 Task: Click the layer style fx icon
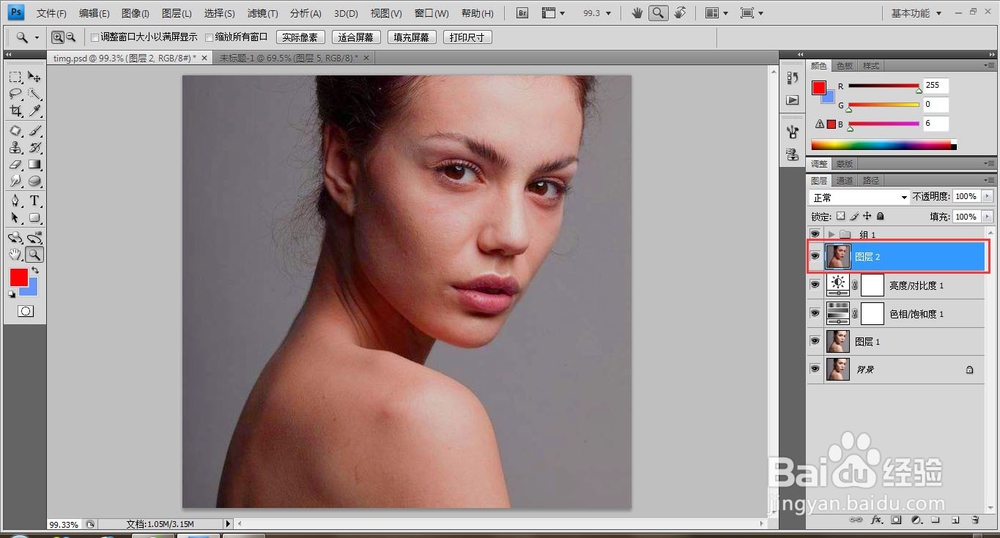pos(877,520)
